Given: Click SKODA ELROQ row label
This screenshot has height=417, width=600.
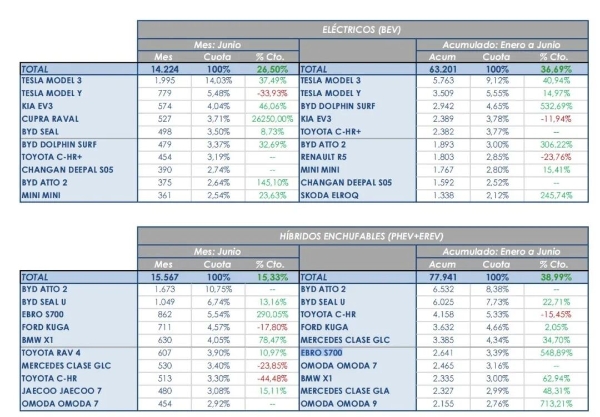Looking at the screenshot, I should tap(329, 195).
